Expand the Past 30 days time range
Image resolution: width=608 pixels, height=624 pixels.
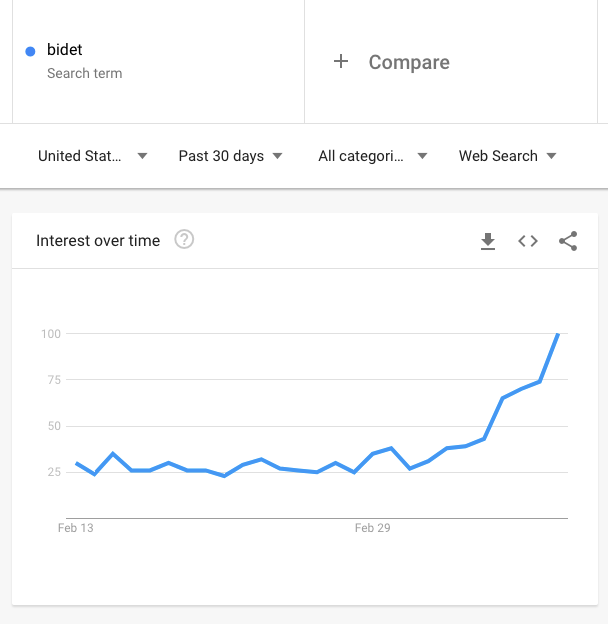(230, 156)
